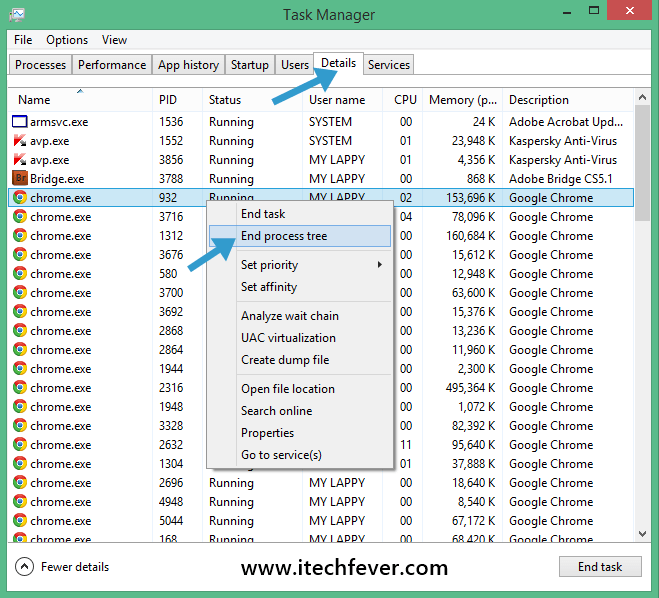Sort by the Memory column header
The width and height of the screenshot is (659, 598).
[x=462, y=100]
